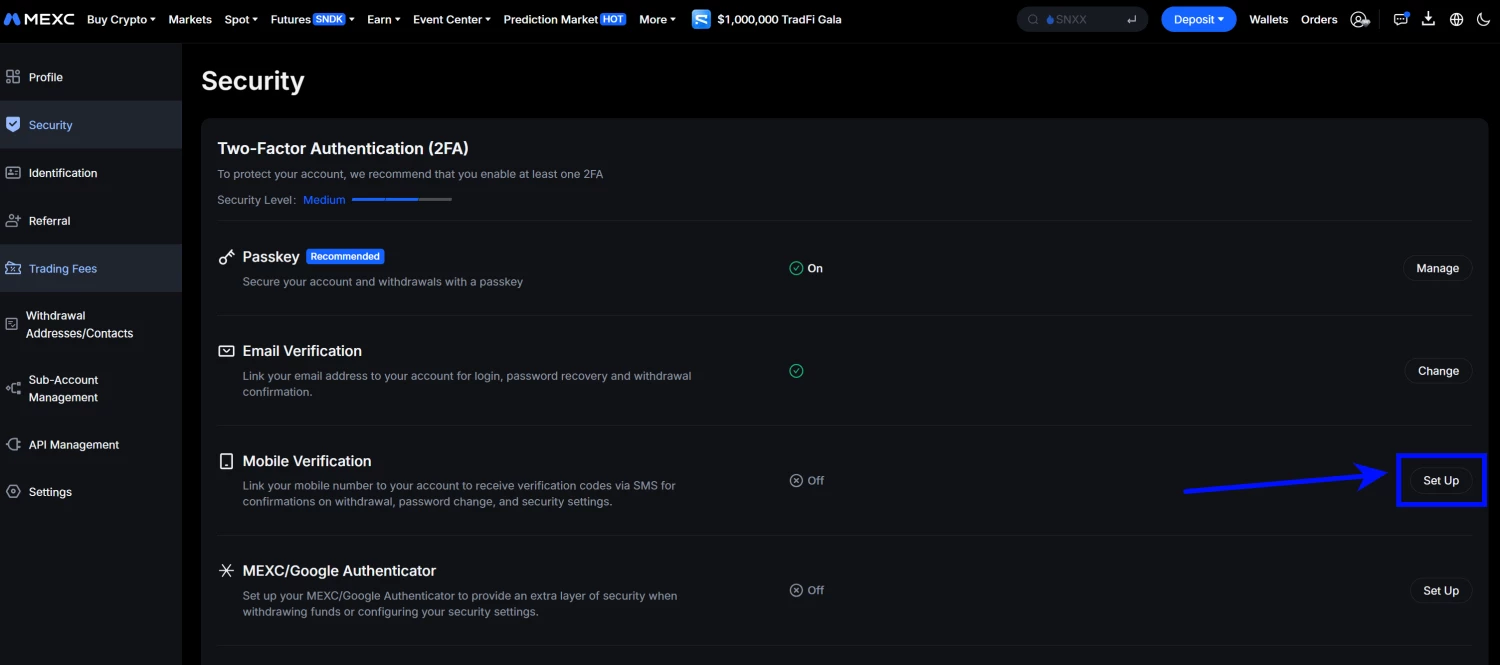Open Profile in the sidebar
This screenshot has height=665, width=1500.
point(91,77)
